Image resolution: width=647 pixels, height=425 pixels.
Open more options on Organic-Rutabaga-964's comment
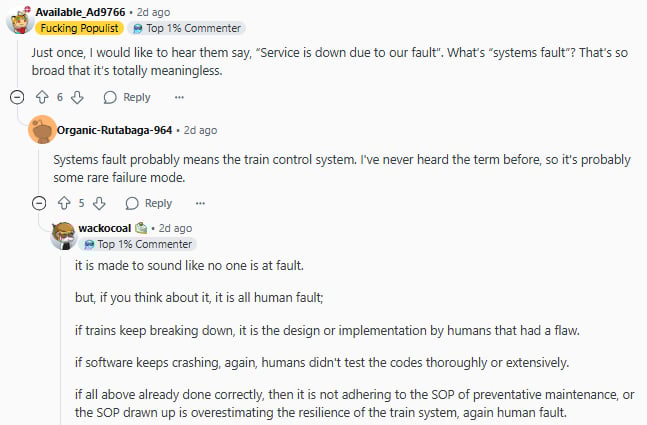click(201, 203)
